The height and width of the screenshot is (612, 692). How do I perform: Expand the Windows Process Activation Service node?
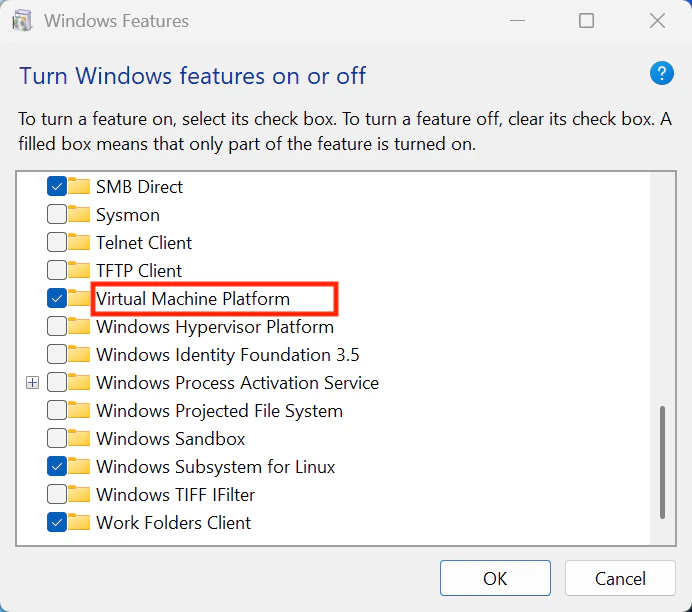coord(32,383)
